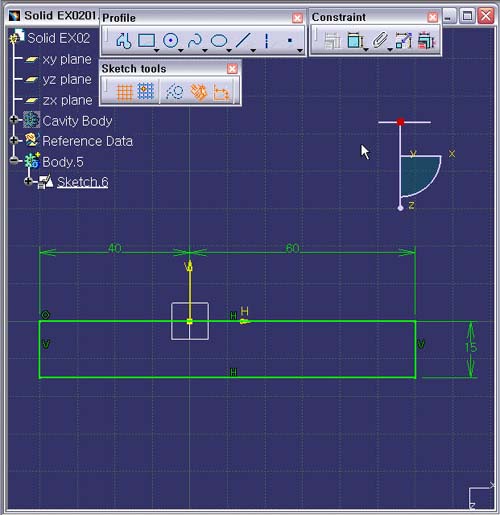The image size is (500, 515).
Task: Click the Point tool
Action: [x=290, y=41]
